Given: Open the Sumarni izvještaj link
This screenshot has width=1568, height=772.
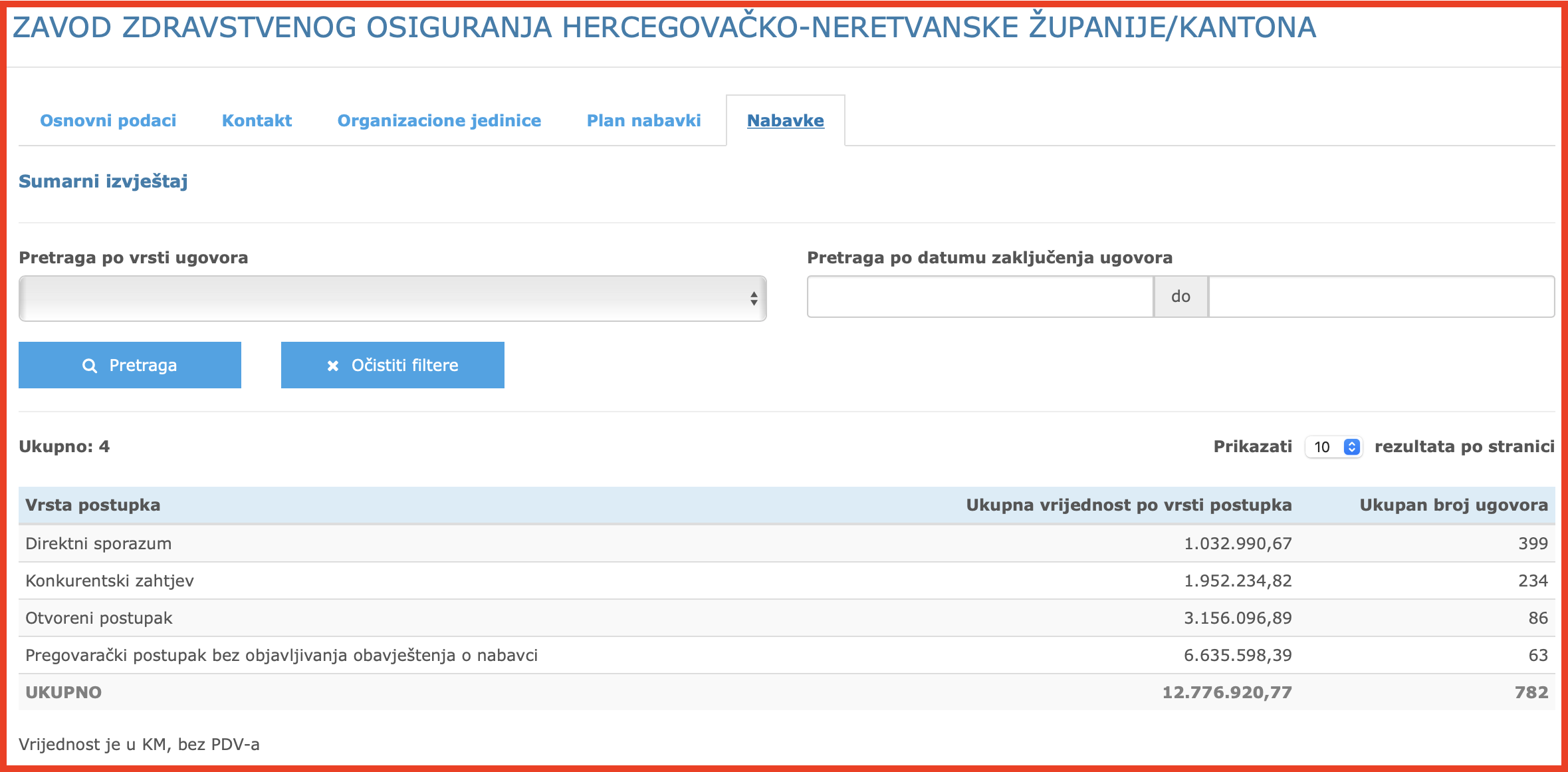Looking at the screenshot, I should 103,182.
